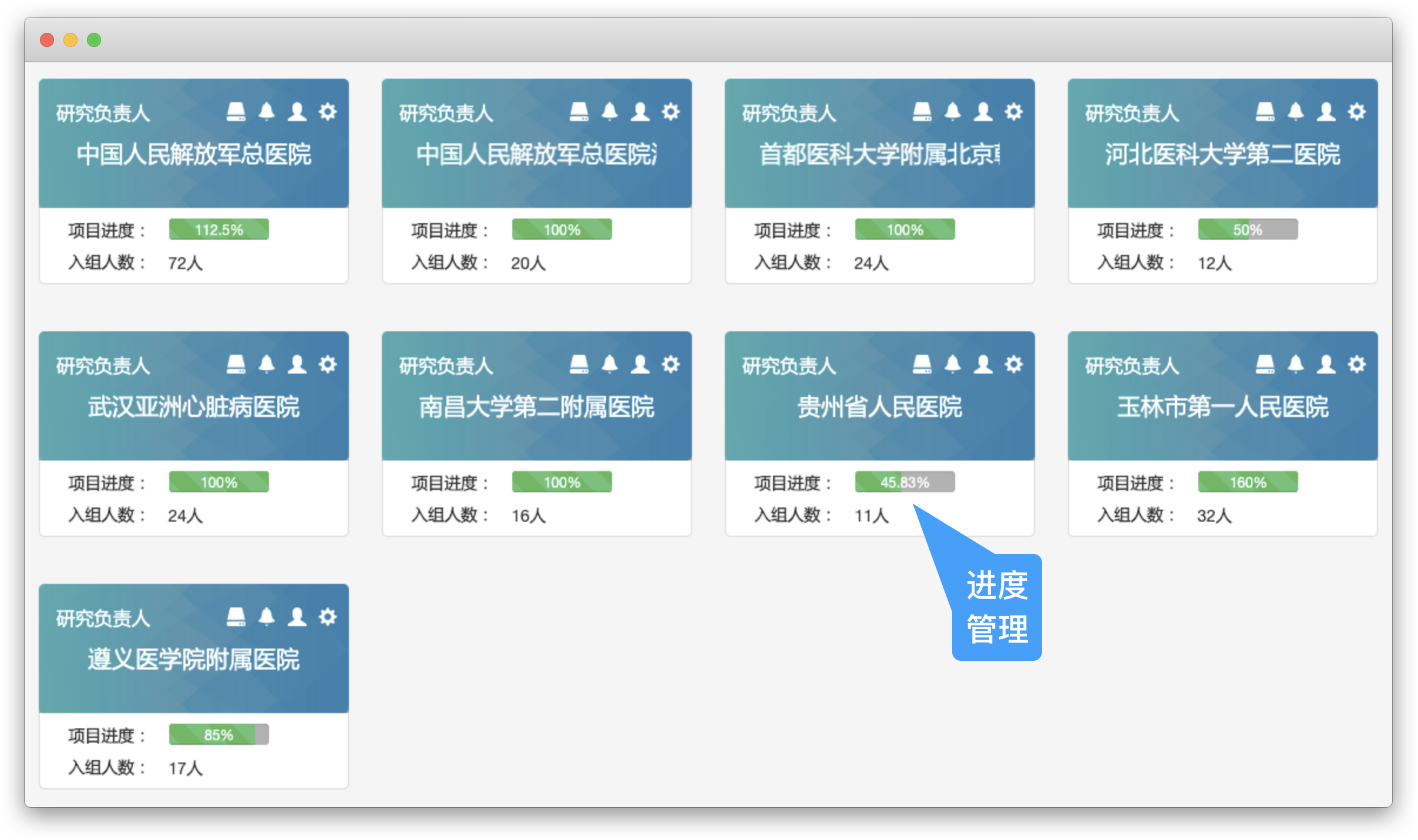Click bell icon on 玉林市第一人民医院 card

1296,364
